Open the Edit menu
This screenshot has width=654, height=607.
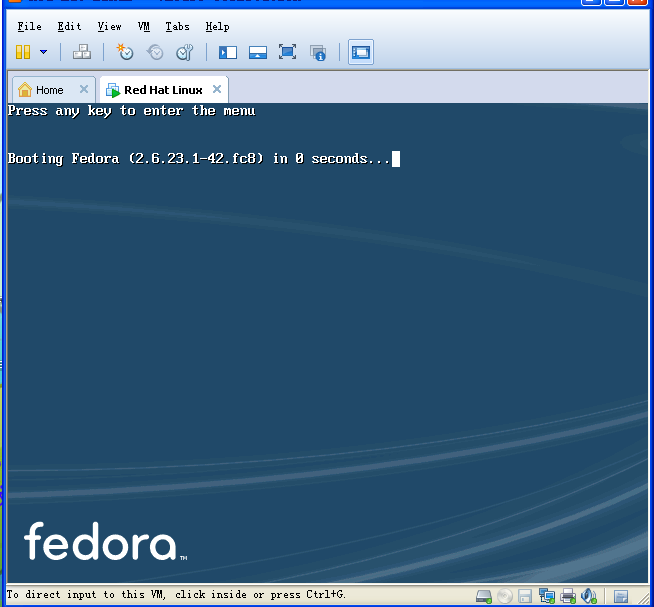(69, 27)
